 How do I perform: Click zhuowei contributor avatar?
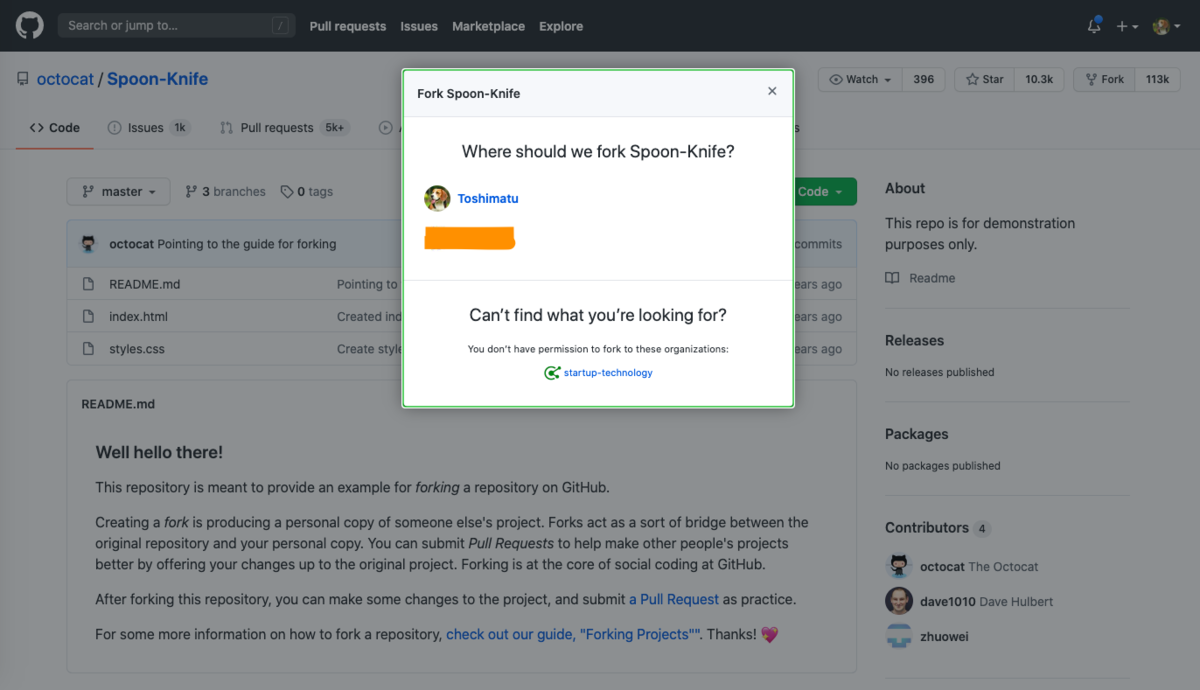898,636
